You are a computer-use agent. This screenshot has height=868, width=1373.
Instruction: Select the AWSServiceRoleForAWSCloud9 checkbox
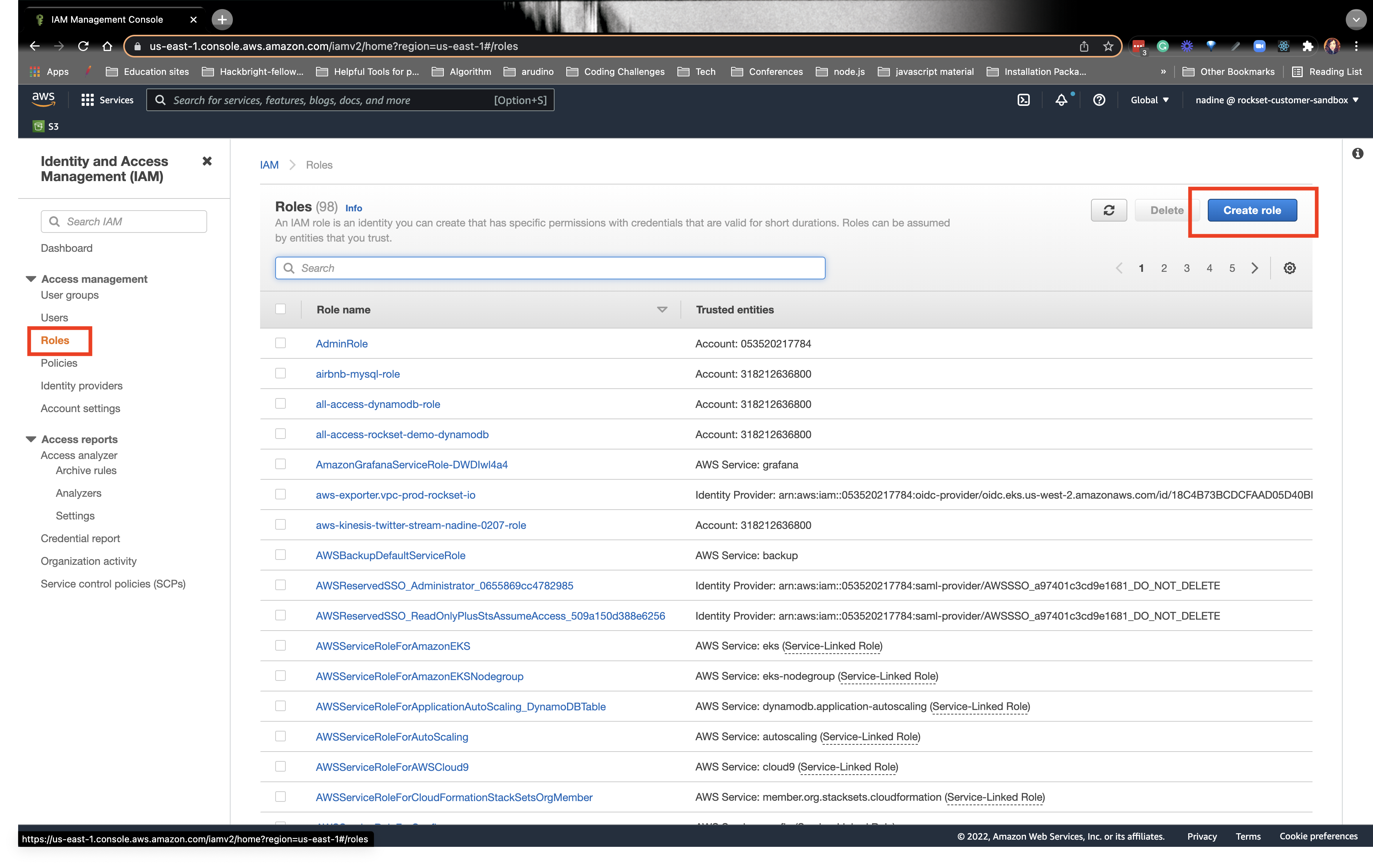[280, 766]
